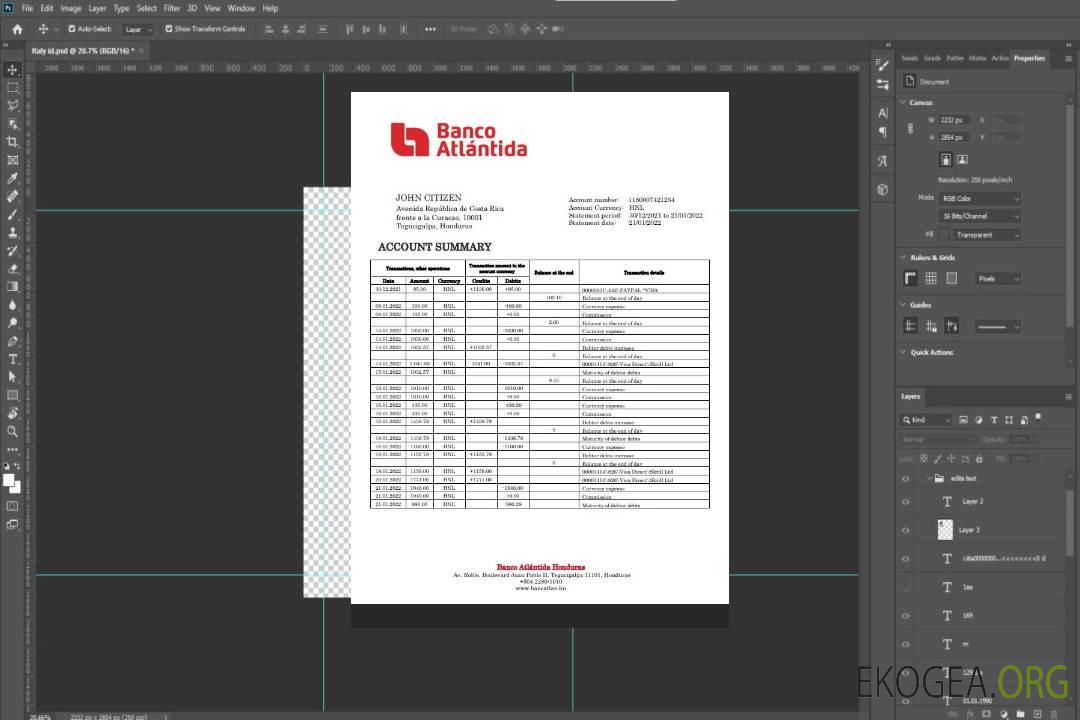Viewport: 1080px width, 720px height.
Task: Collapse the adita text layer group
Action: click(x=929, y=478)
